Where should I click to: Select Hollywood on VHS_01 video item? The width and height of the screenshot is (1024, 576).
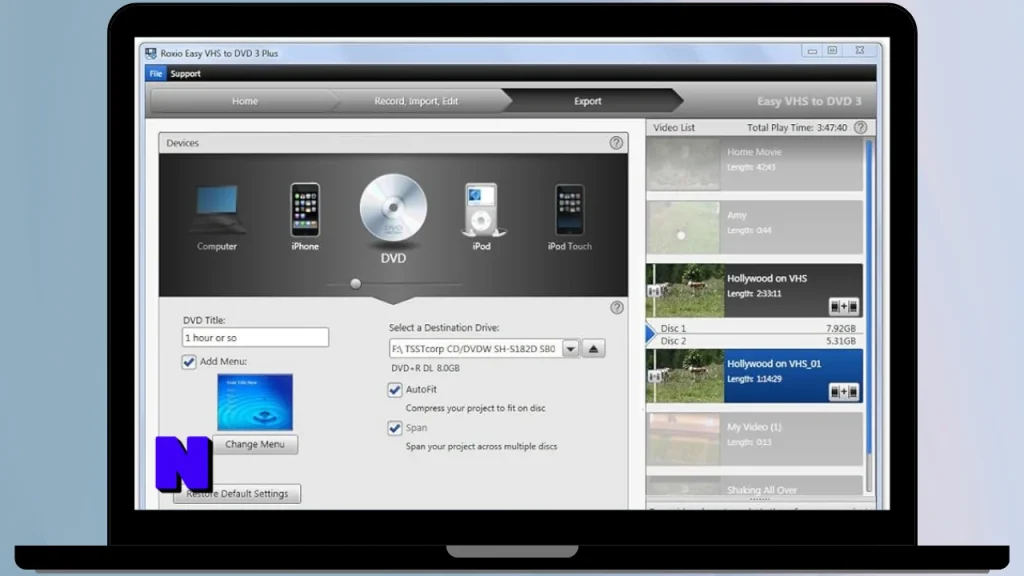pyautogui.click(x=754, y=376)
